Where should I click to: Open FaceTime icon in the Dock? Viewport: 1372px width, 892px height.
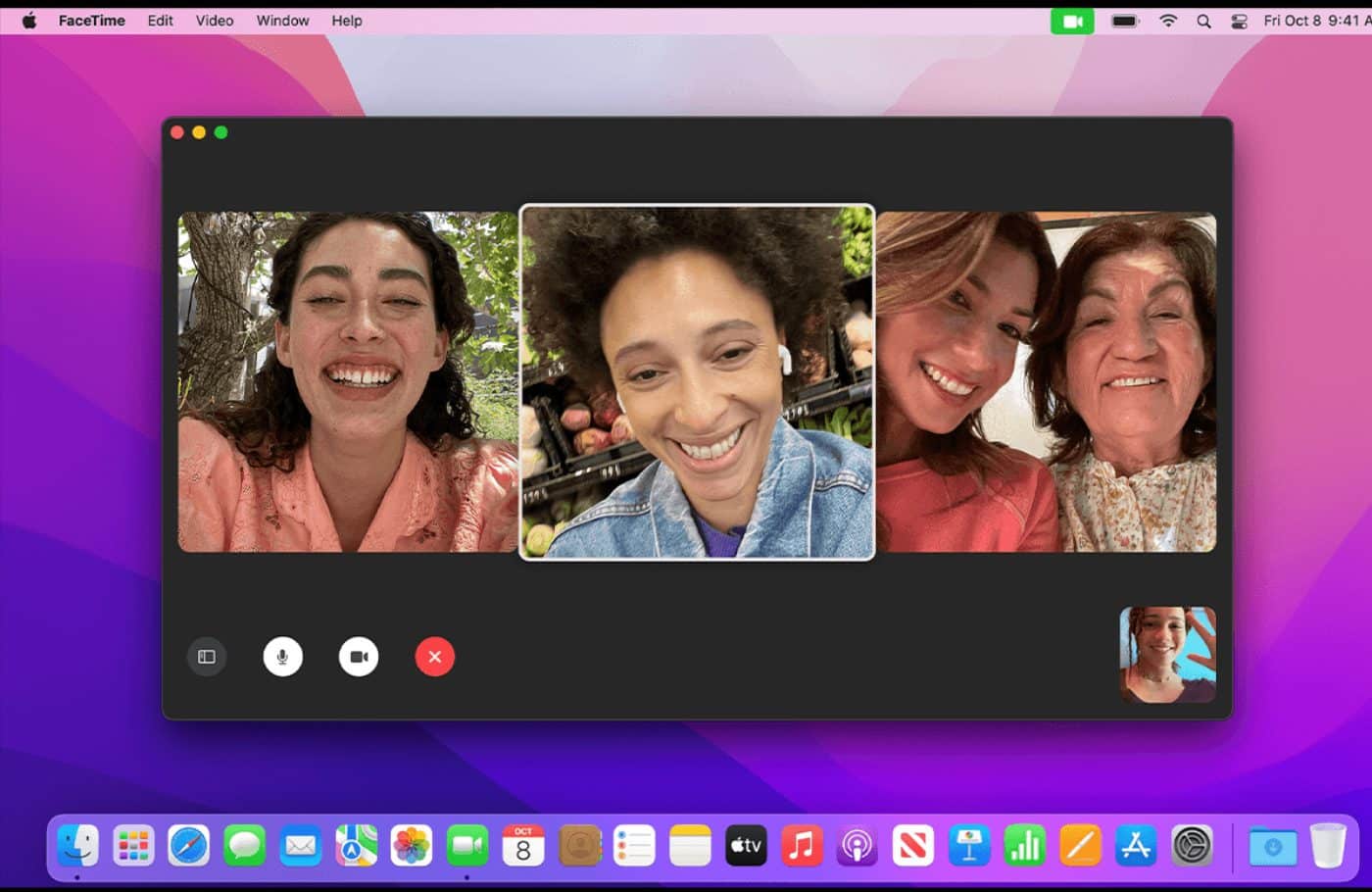467,846
